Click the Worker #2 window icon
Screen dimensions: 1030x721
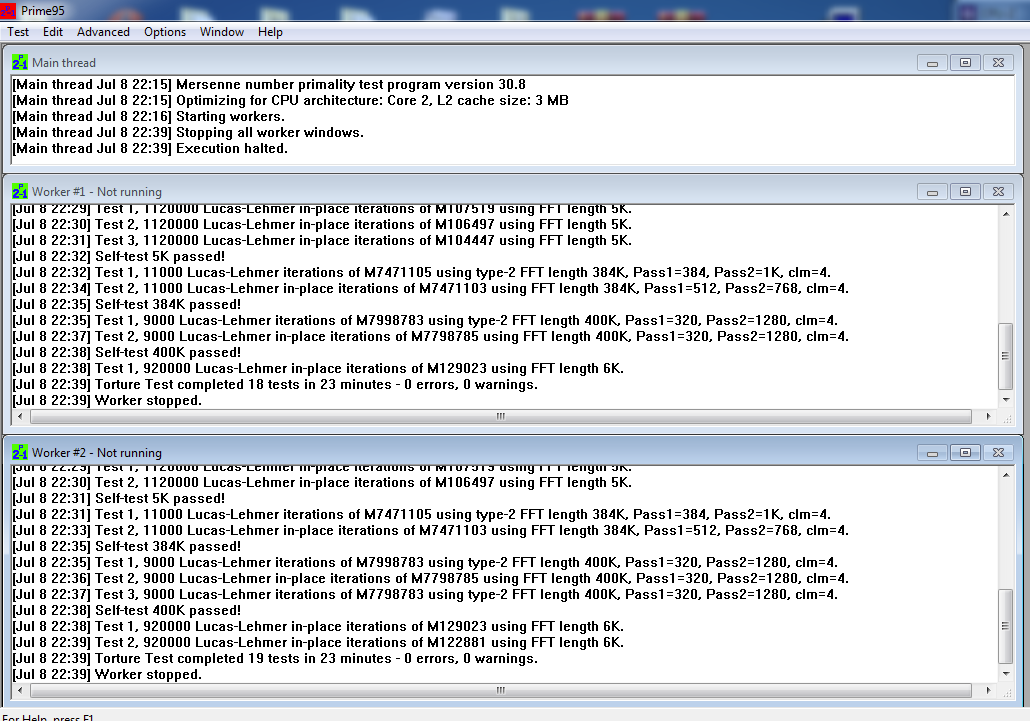tap(20, 452)
